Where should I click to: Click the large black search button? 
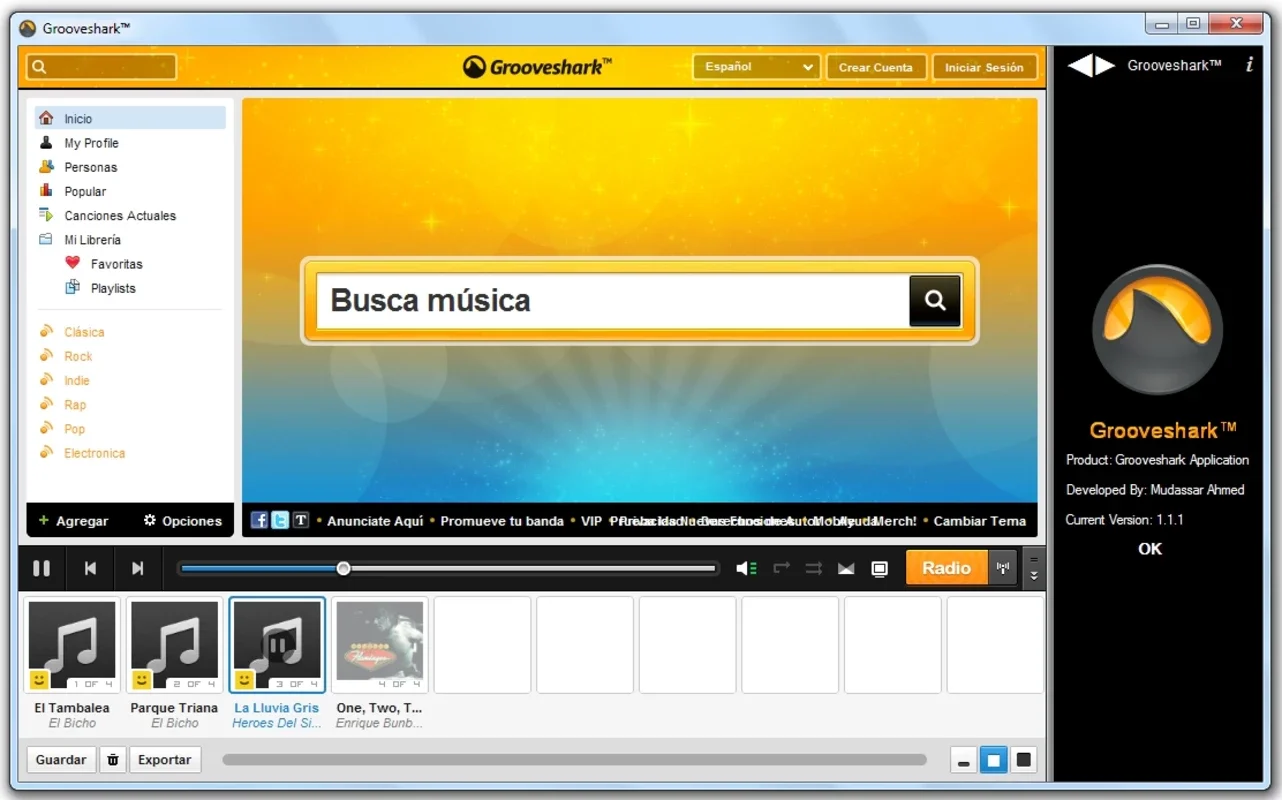click(x=935, y=301)
